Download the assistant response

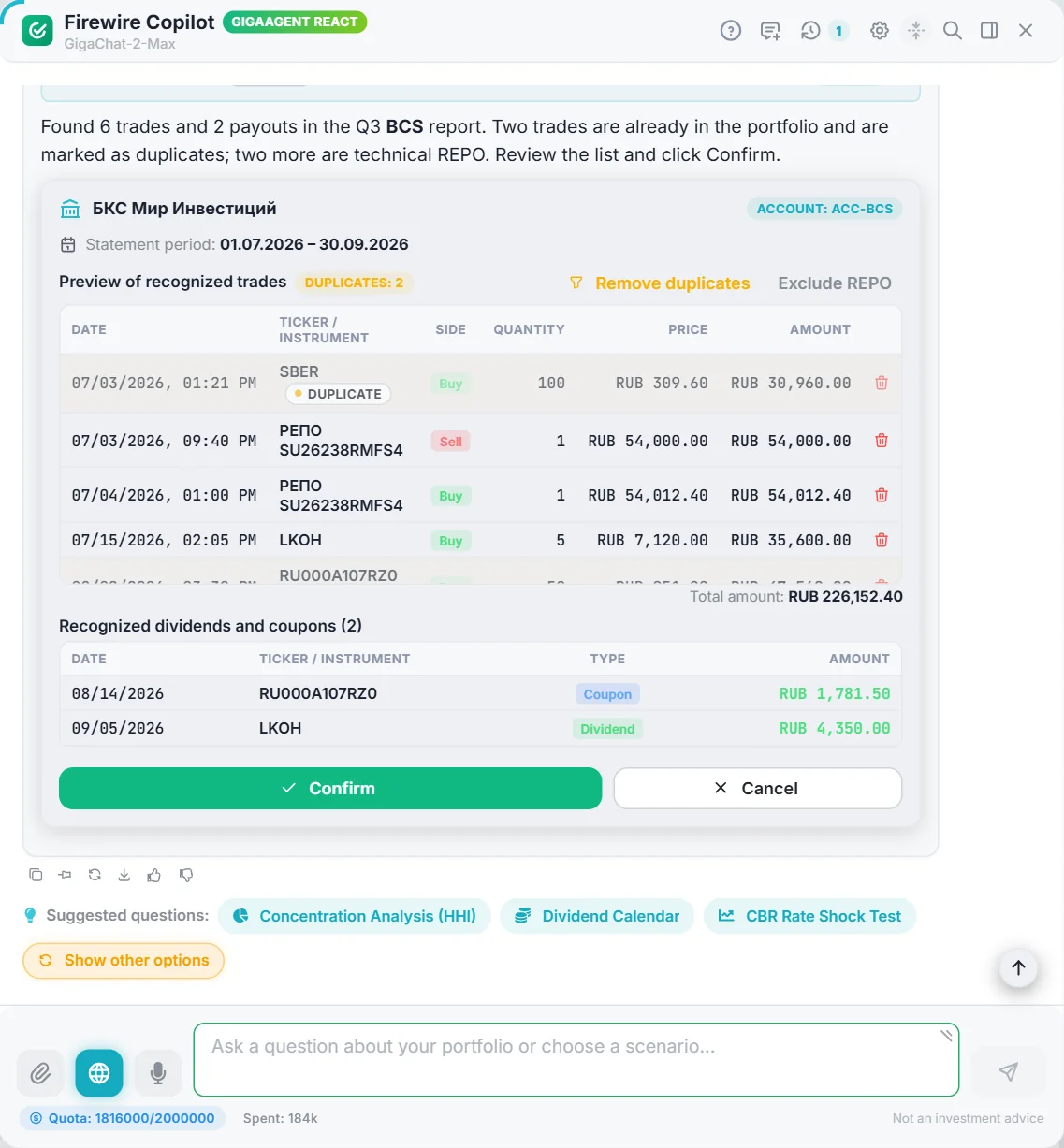124,875
